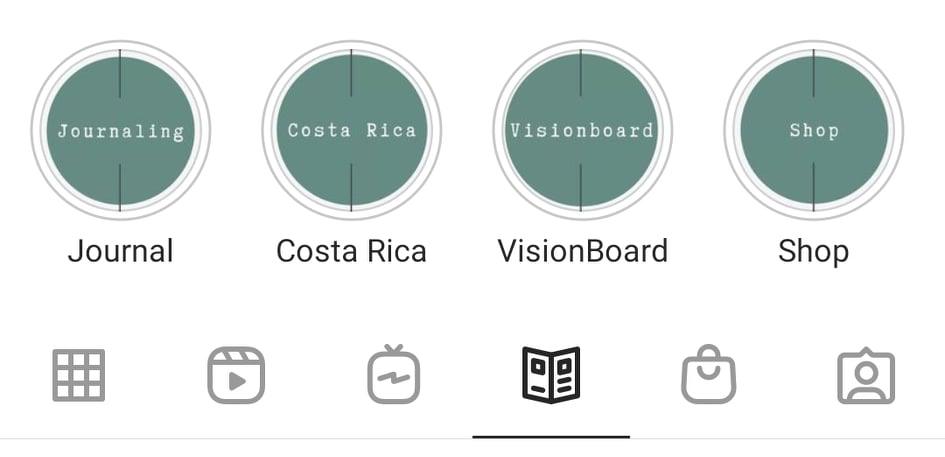Open the Journaling highlight cover circle
Image resolution: width=945 pixels, height=457 pixels.
(121, 130)
